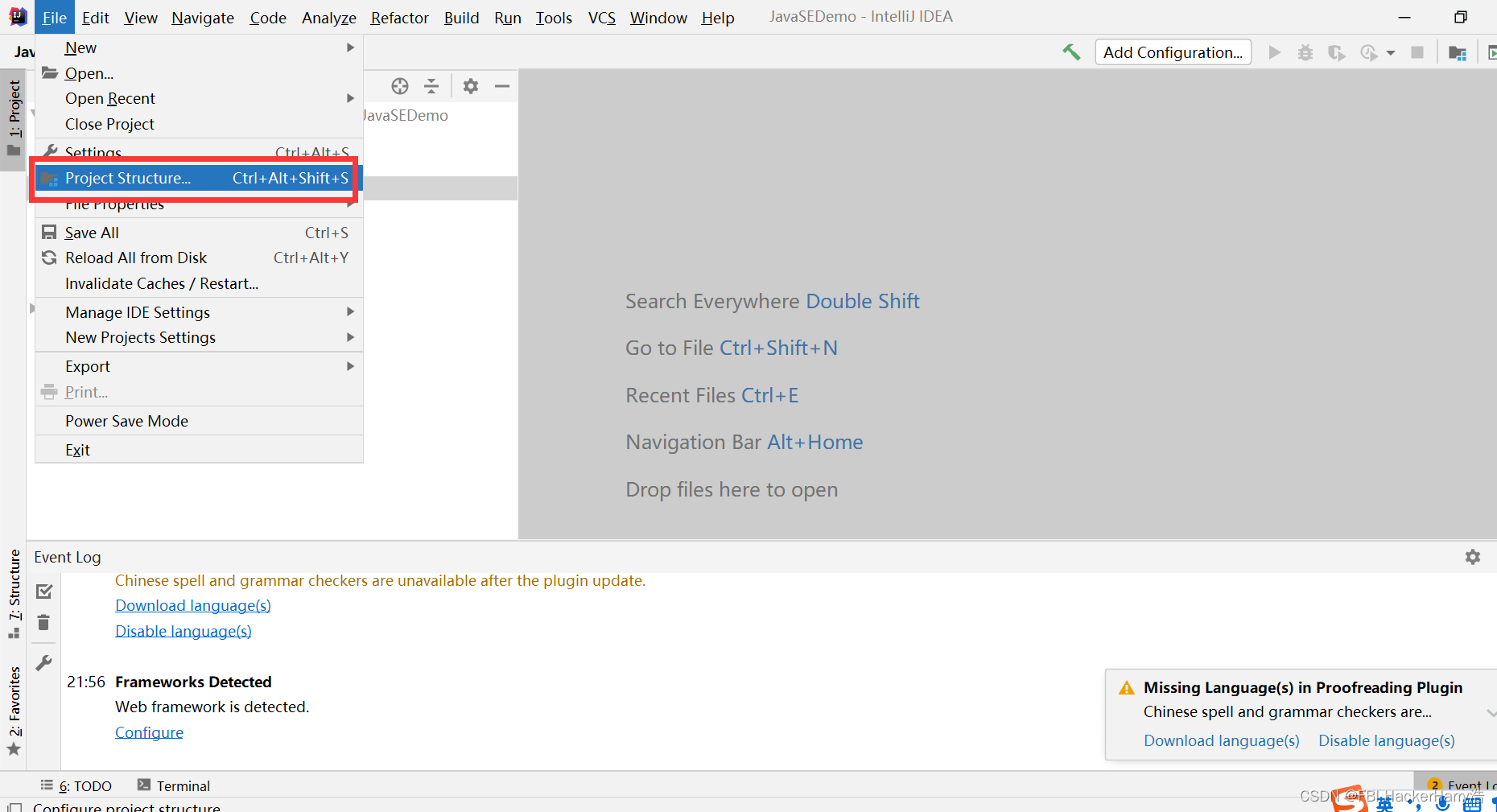Expand the New submenu
This screenshot has height=812, width=1497.
point(199,47)
